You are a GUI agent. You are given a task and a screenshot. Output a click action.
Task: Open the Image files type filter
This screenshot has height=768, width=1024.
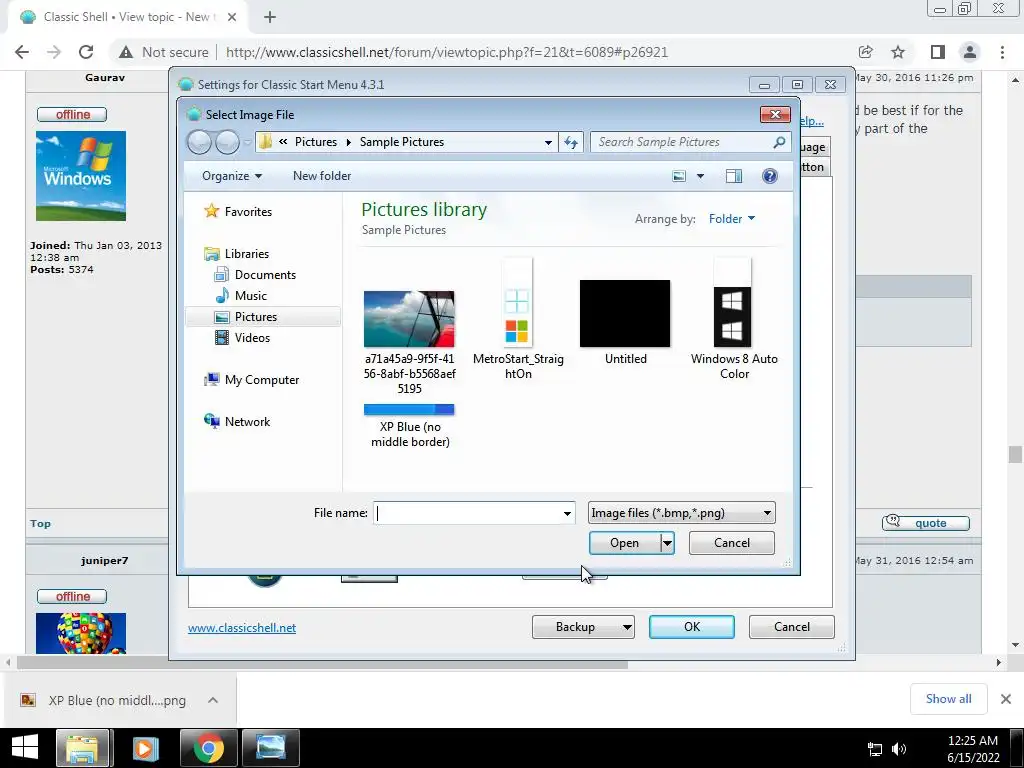point(681,513)
